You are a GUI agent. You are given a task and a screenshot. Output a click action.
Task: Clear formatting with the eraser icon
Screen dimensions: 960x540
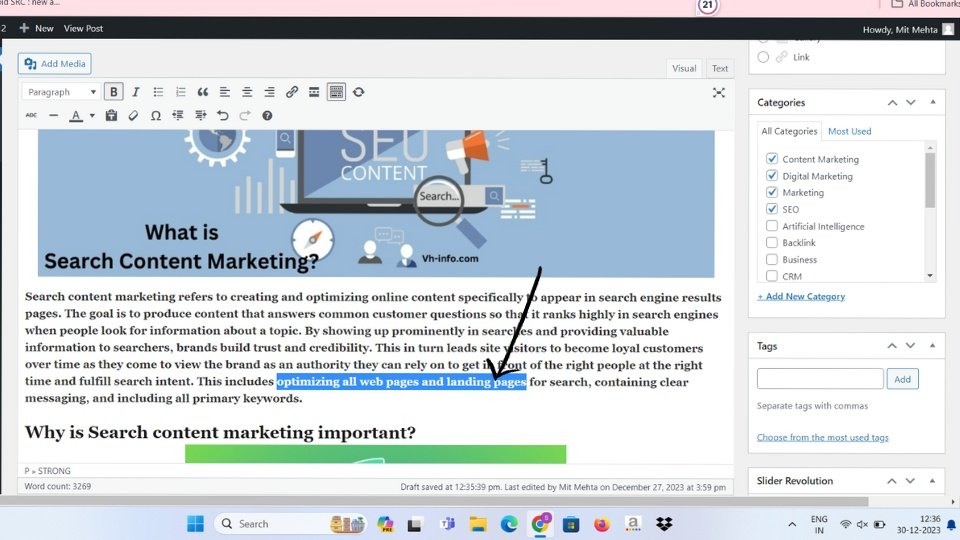click(133, 115)
